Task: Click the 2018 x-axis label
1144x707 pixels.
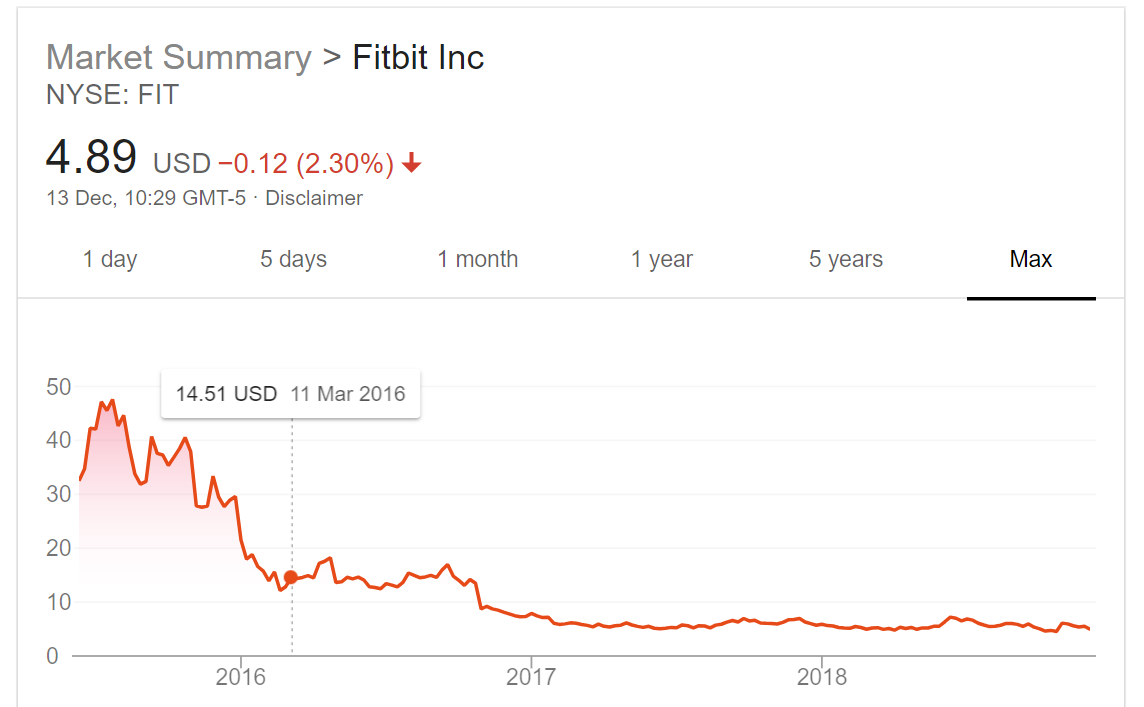Action: (822, 677)
